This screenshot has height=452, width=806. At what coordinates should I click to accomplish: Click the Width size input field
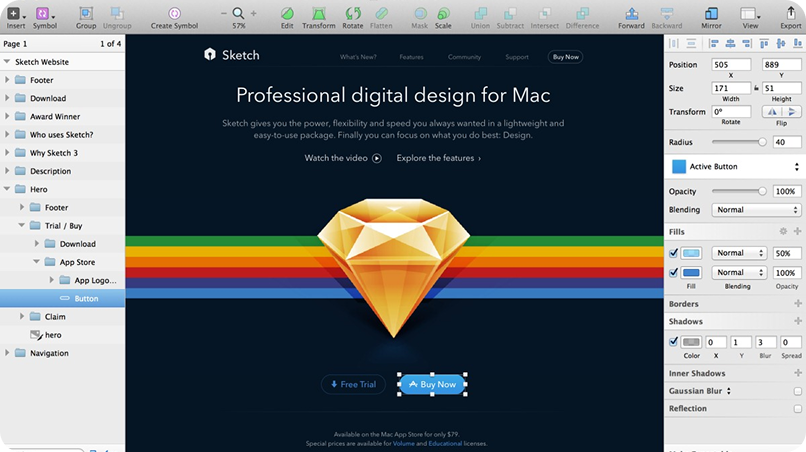click(x=732, y=88)
